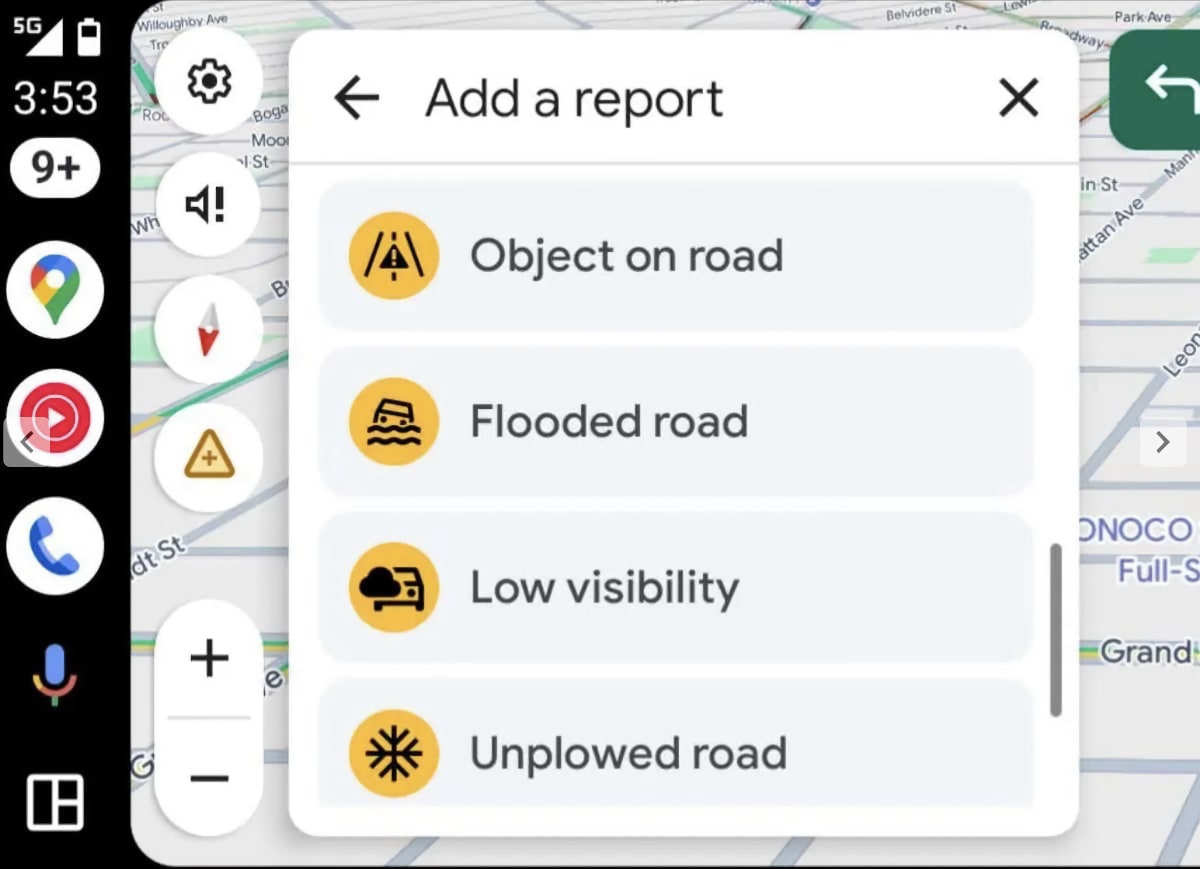Open the map settings gear
The width and height of the screenshot is (1200, 869).
pyautogui.click(x=208, y=81)
